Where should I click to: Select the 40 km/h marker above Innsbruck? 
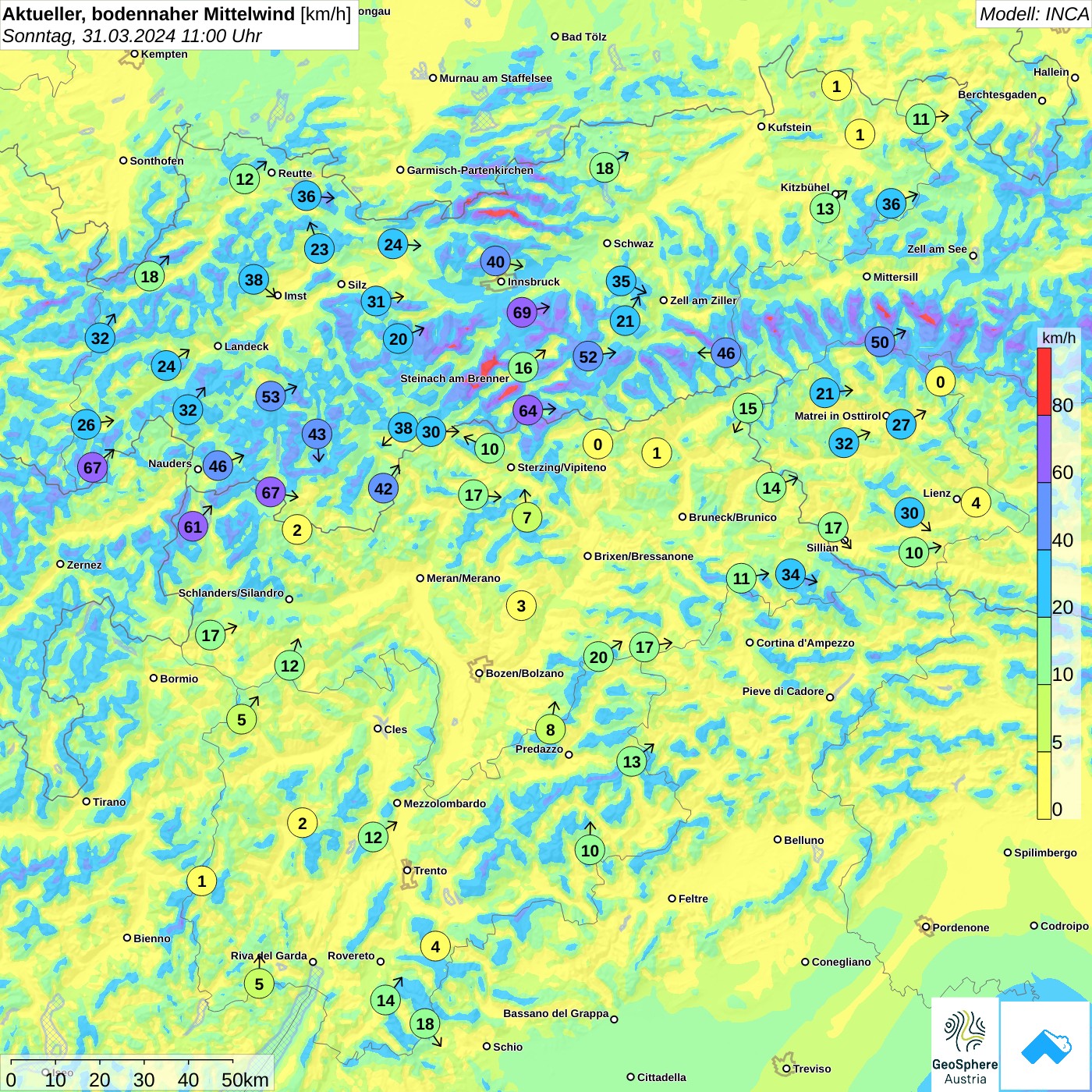pyautogui.click(x=496, y=261)
